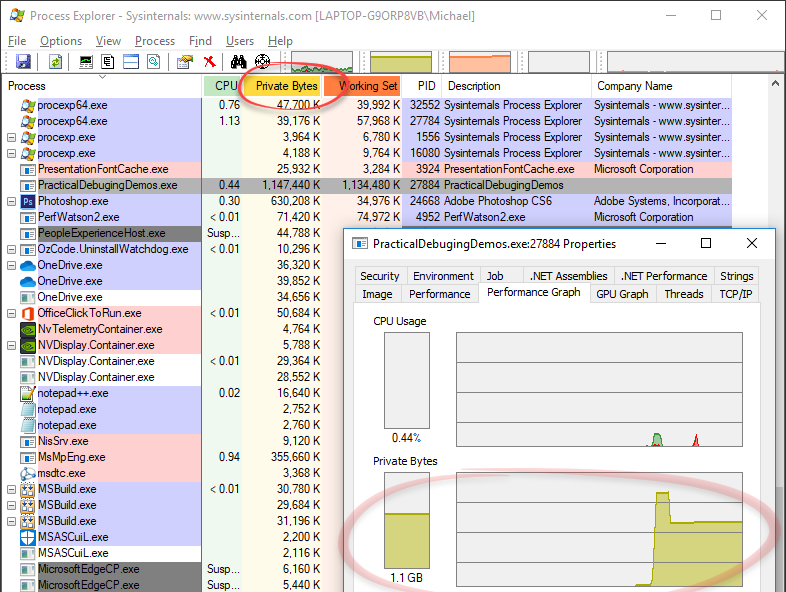
Task: Open the Image tab in Properties
Action: pyautogui.click(x=377, y=294)
